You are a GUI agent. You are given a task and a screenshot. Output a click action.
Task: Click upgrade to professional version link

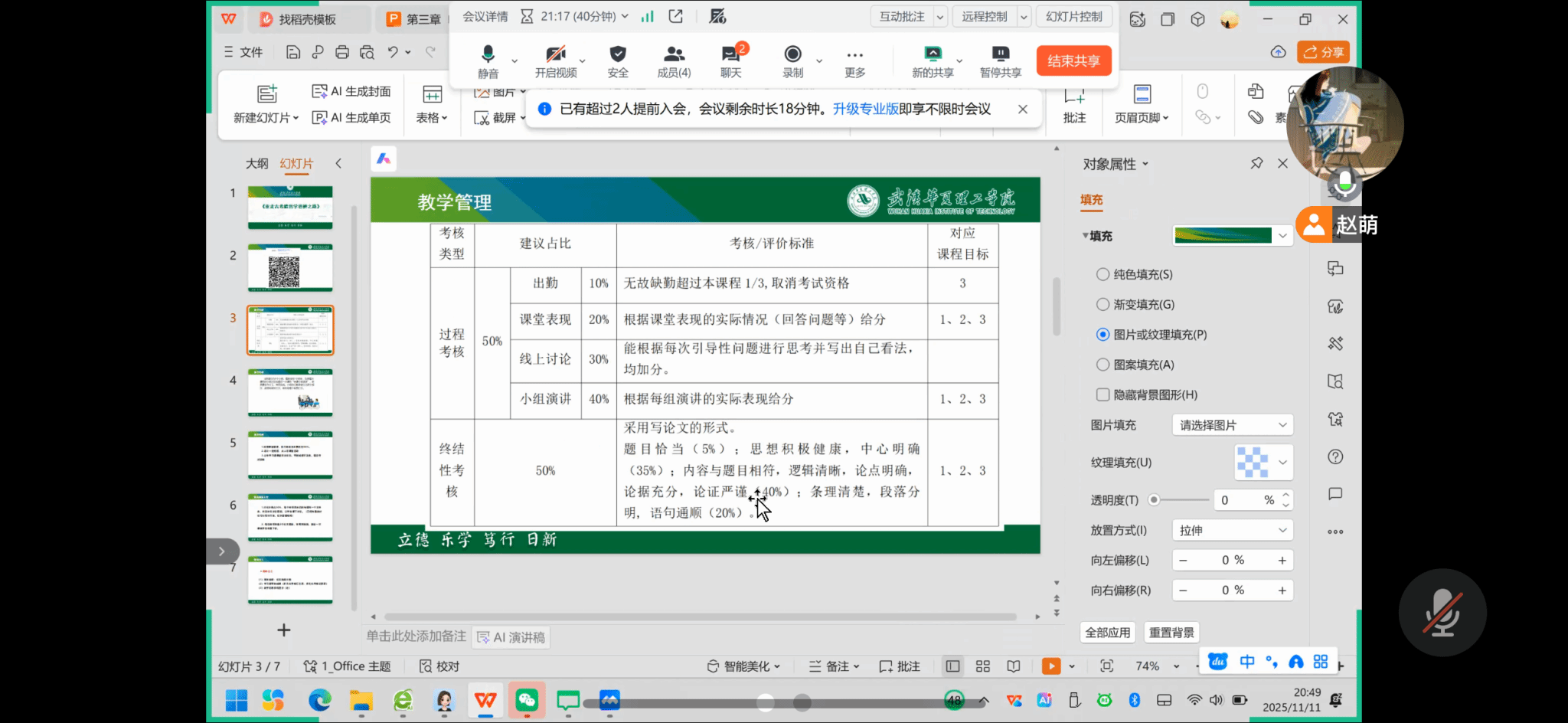(x=865, y=109)
